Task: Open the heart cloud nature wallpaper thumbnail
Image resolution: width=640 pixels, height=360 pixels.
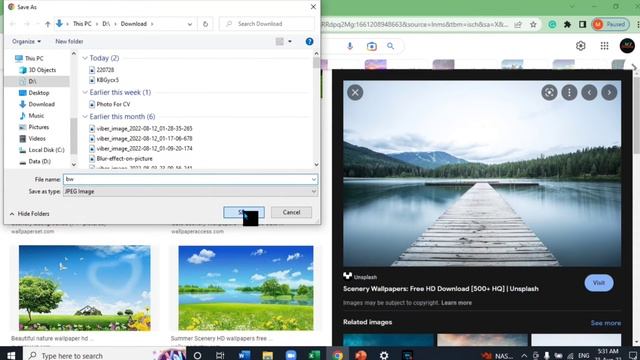Action: [84, 288]
